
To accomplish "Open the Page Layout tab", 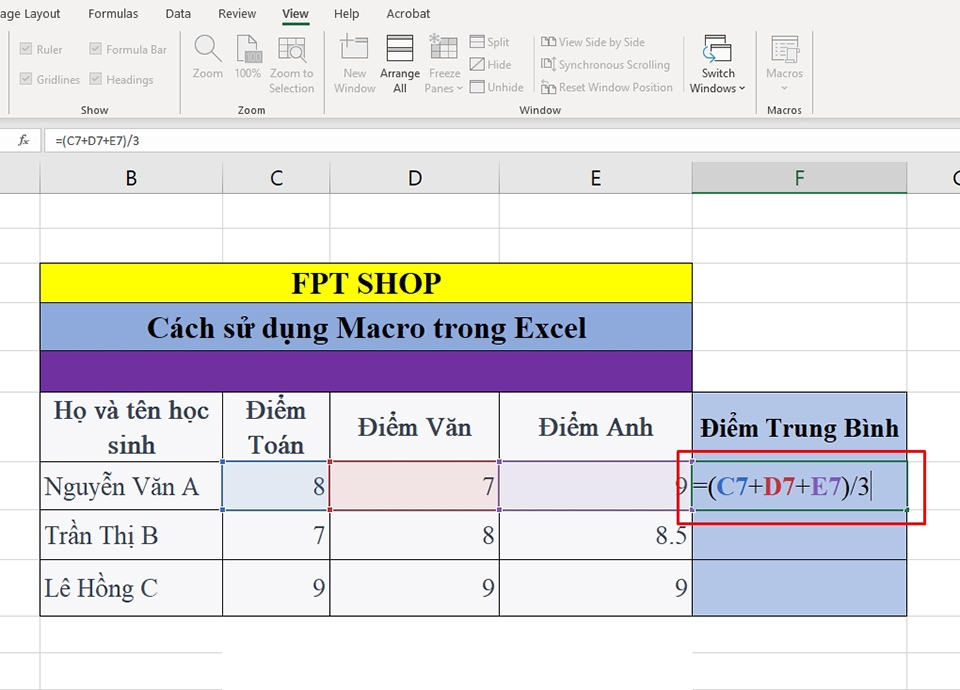I will click(30, 13).
